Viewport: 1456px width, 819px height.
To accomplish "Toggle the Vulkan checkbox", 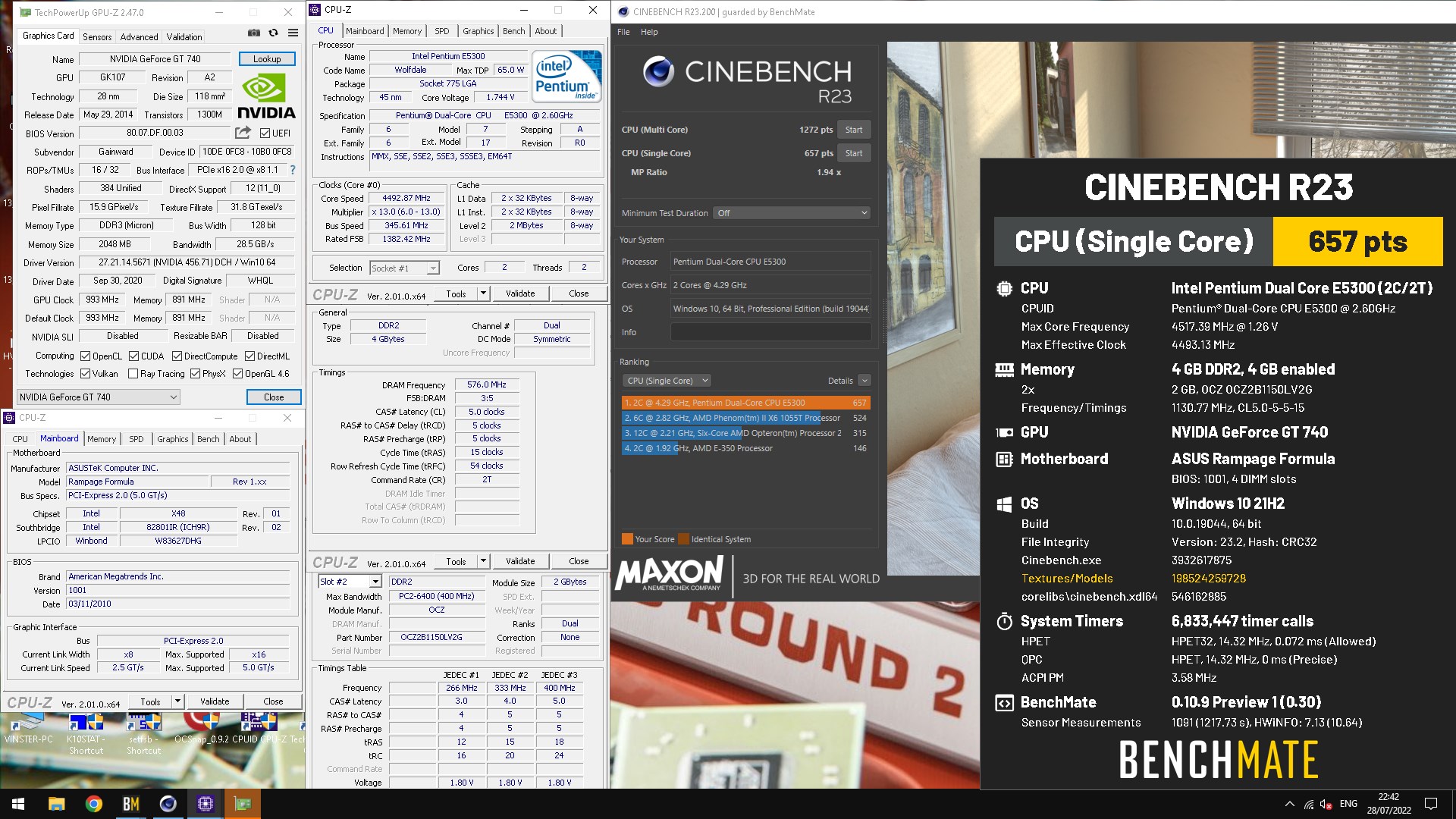I will click(85, 374).
